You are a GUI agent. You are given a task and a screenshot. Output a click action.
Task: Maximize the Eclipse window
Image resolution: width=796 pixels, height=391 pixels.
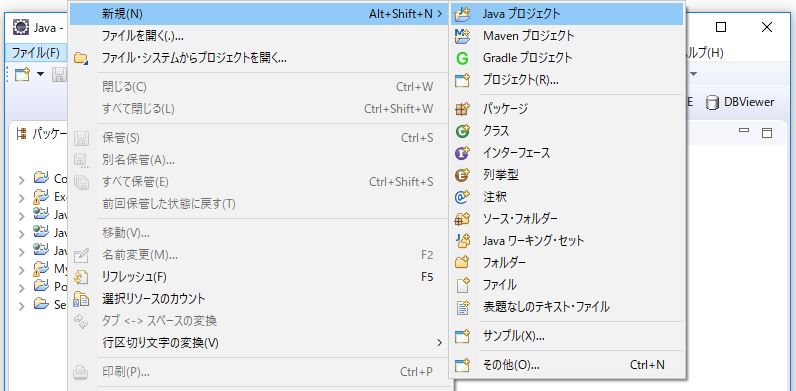click(x=721, y=27)
